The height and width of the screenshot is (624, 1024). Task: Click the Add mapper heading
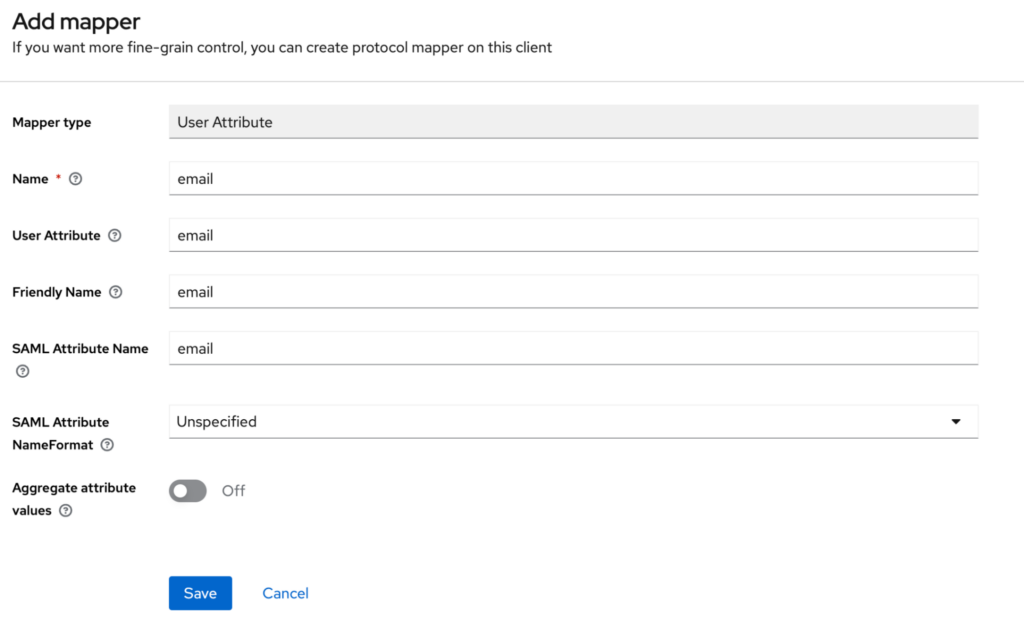tap(76, 22)
